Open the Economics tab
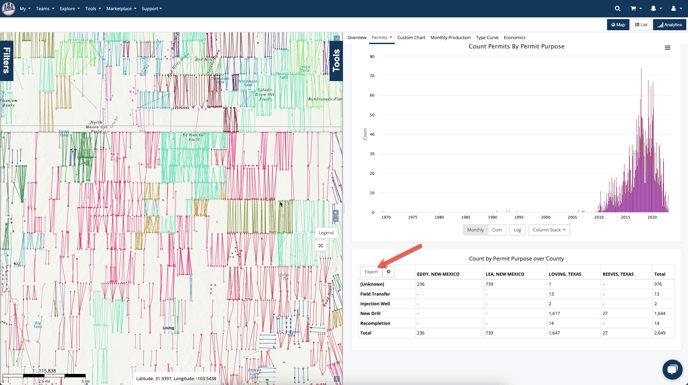This screenshot has height=385, width=688. [x=514, y=38]
